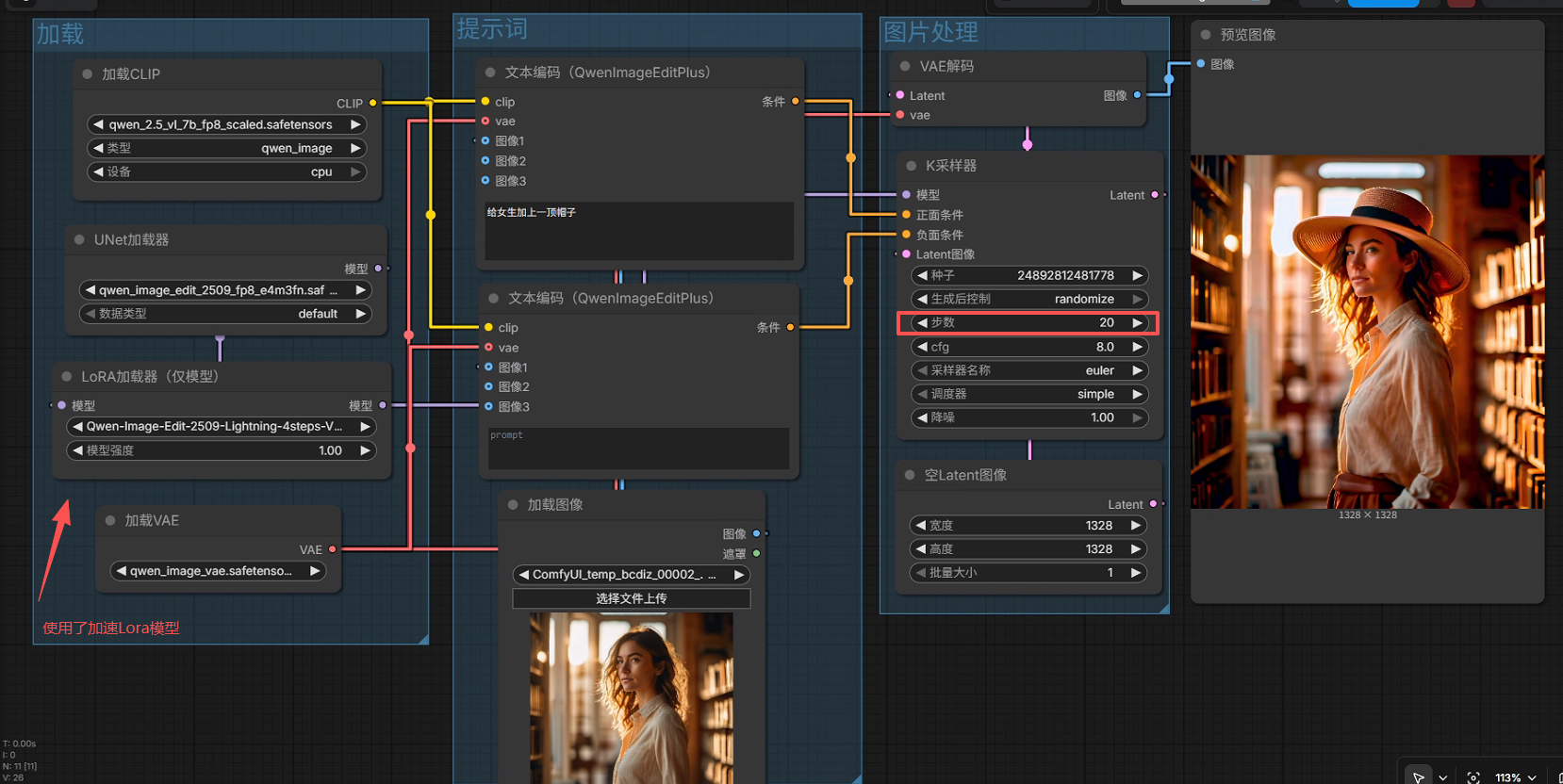The height and width of the screenshot is (784, 1563).
Task: Collapse the K采样器 node via title dot
Action: coord(911,165)
